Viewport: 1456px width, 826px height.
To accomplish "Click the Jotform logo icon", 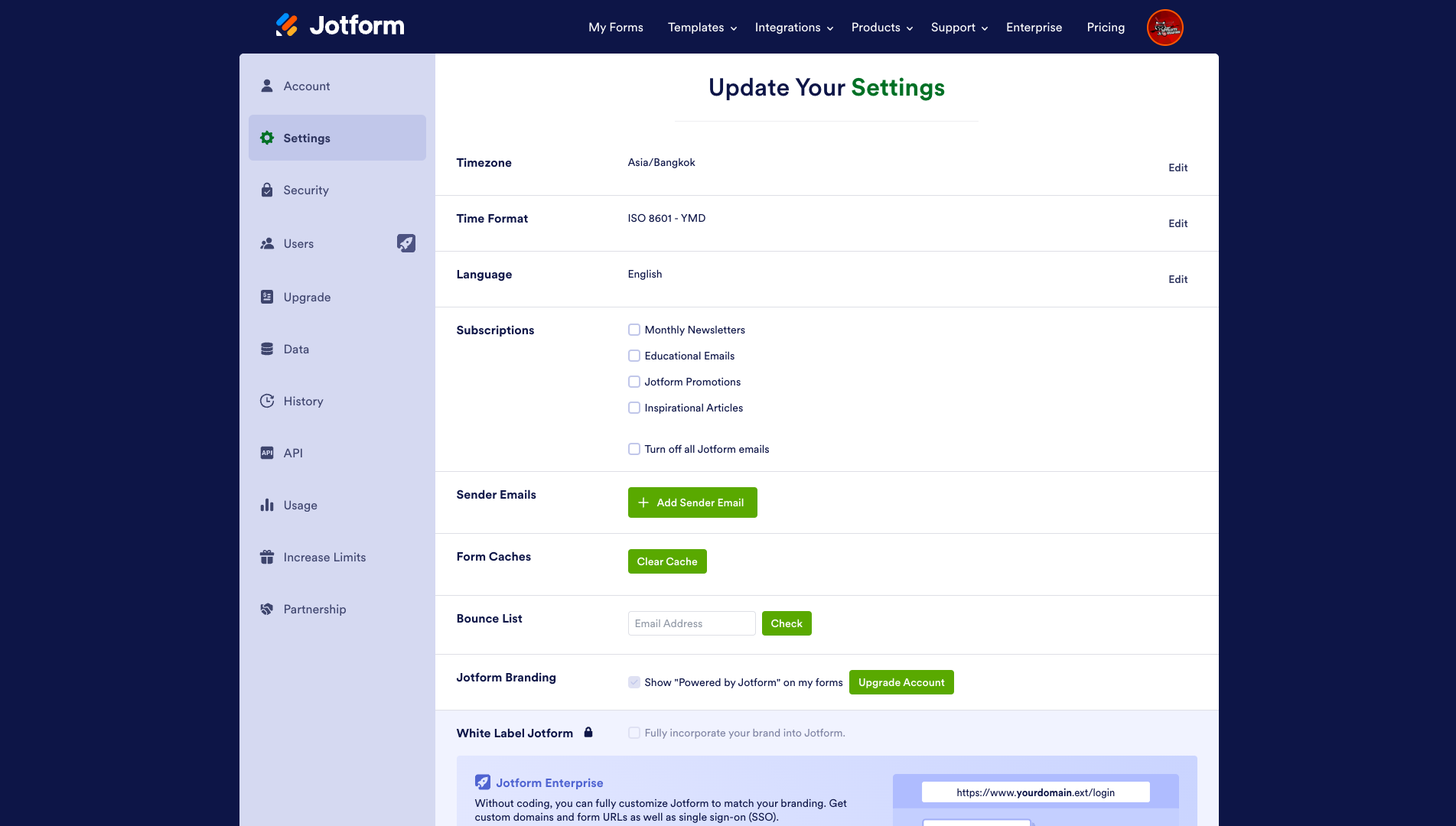I will click(x=287, y=25).
